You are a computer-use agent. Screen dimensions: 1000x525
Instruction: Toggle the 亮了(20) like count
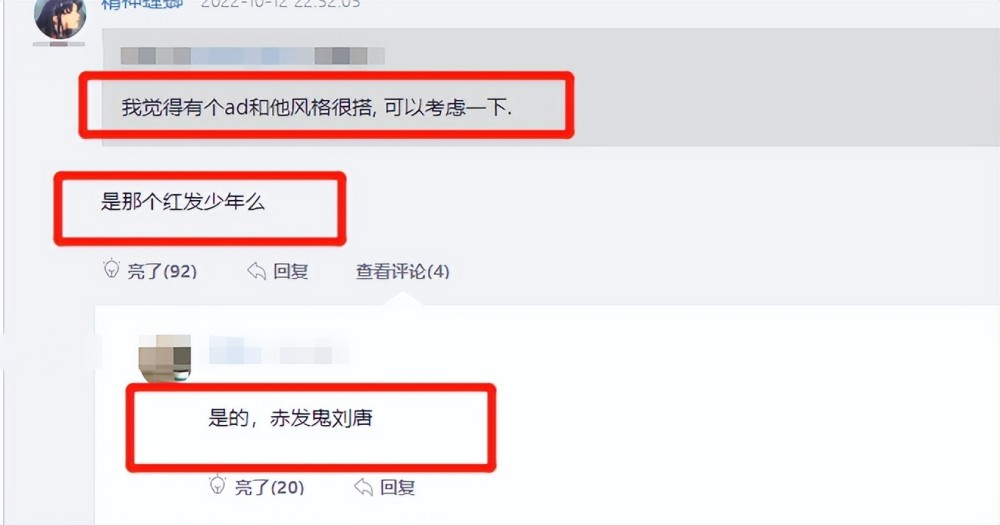coord(269,488)
